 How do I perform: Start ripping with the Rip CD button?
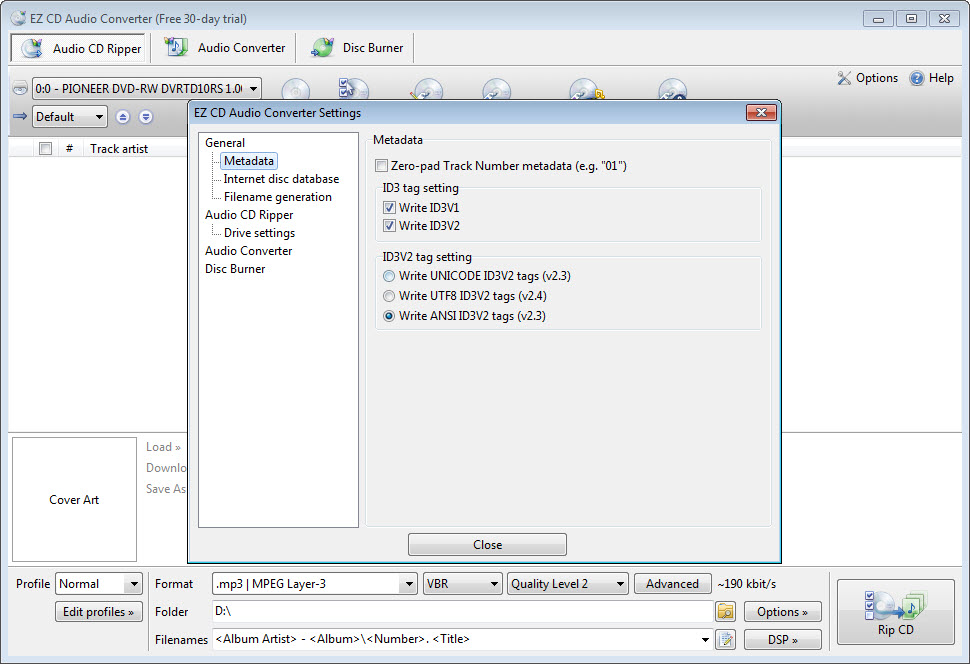click(x=895, y=611)
